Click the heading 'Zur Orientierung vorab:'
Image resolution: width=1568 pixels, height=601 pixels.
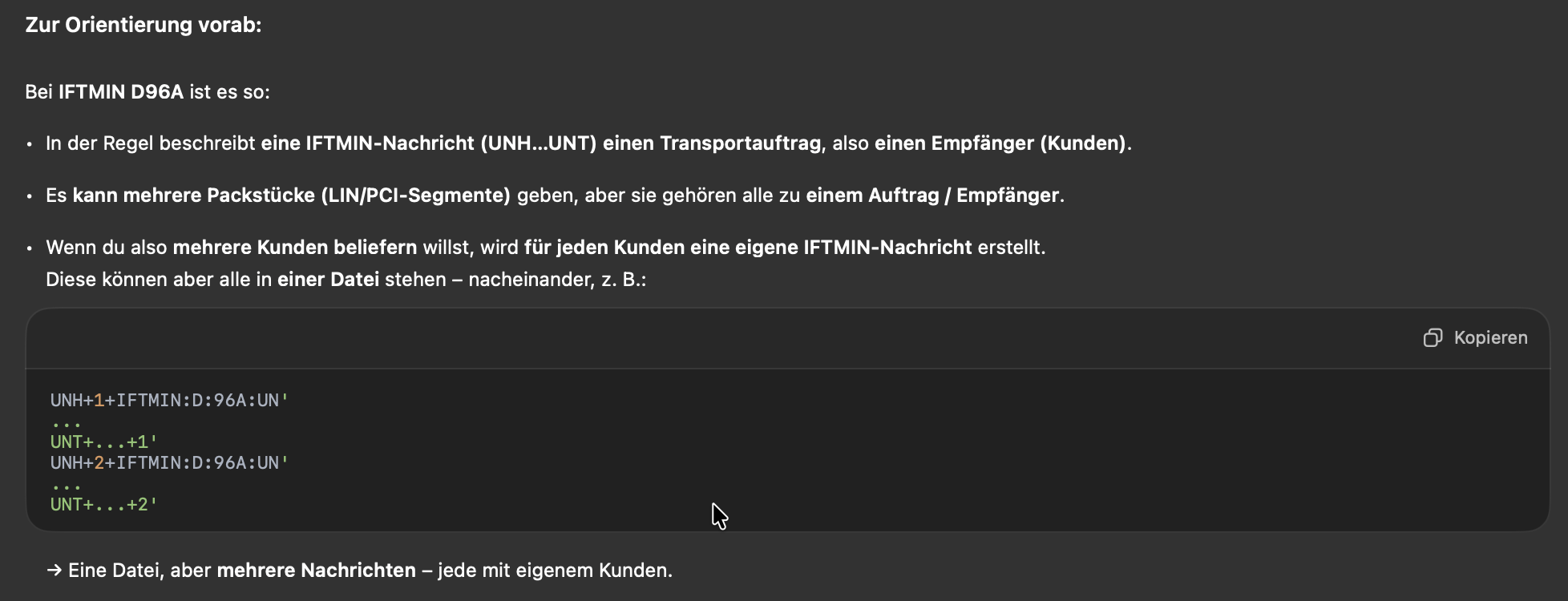(x=143, y=25)
